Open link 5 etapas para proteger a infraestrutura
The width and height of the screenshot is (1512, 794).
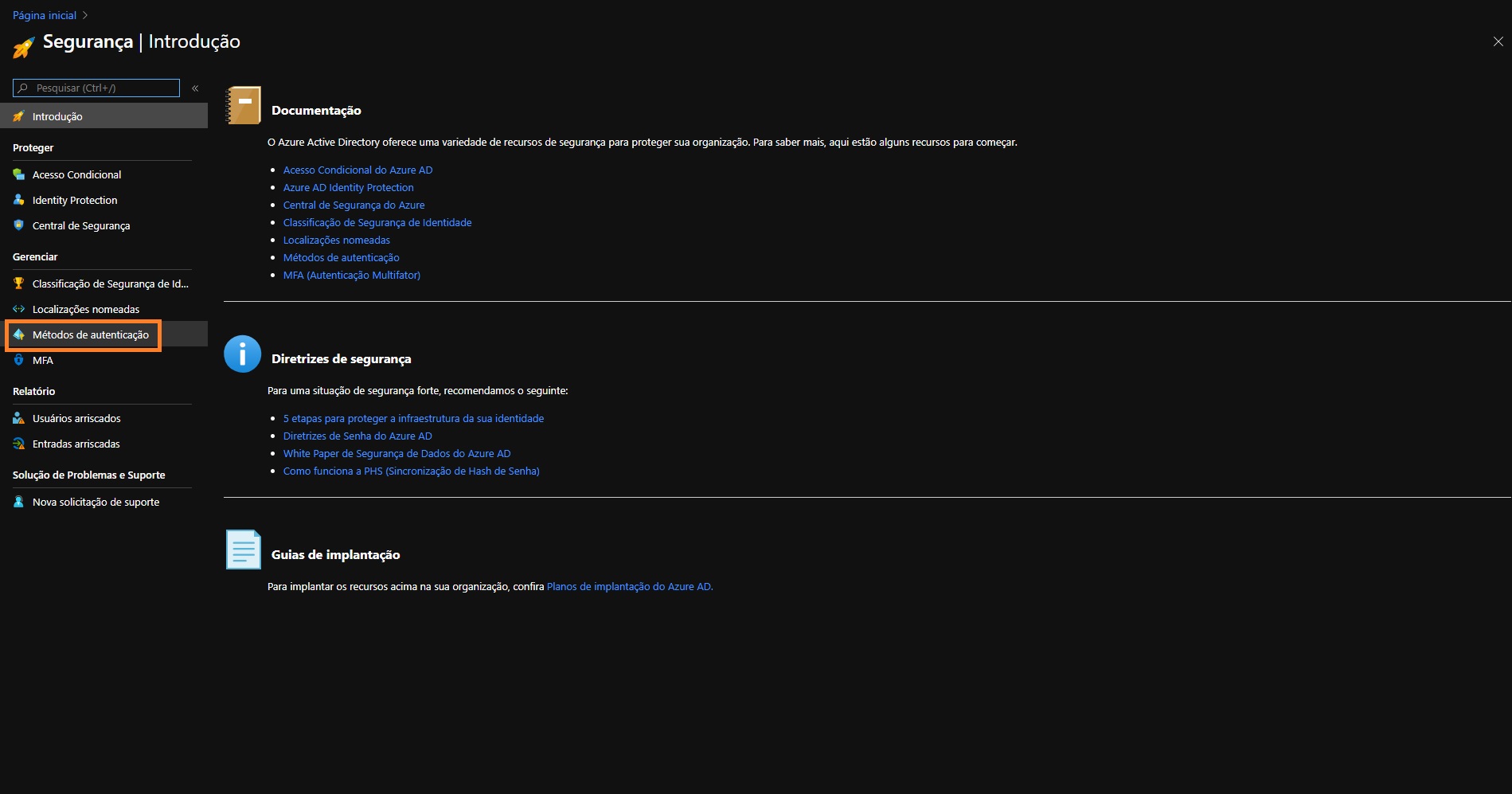tap(413, 418)
